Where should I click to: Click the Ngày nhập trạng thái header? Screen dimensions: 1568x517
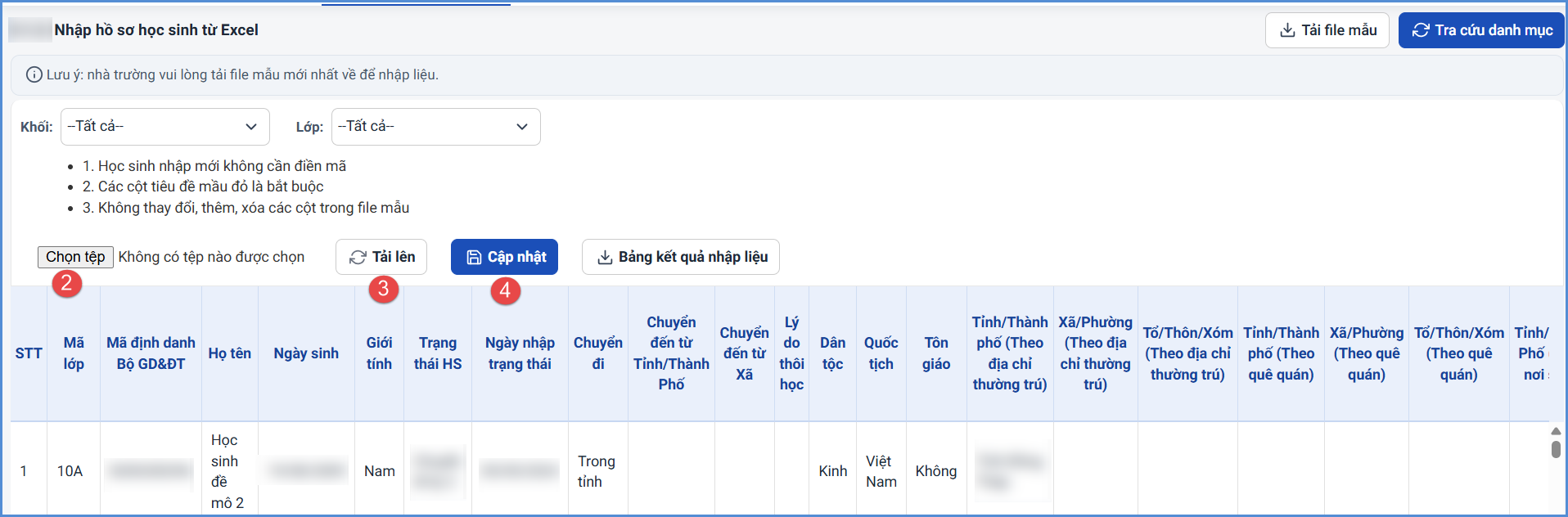pos(520,353)
